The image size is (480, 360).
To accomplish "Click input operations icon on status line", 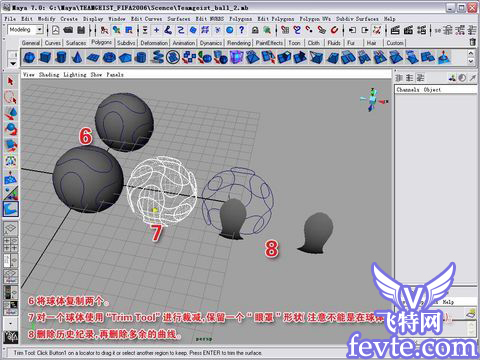I will click(x=352, y=30).
